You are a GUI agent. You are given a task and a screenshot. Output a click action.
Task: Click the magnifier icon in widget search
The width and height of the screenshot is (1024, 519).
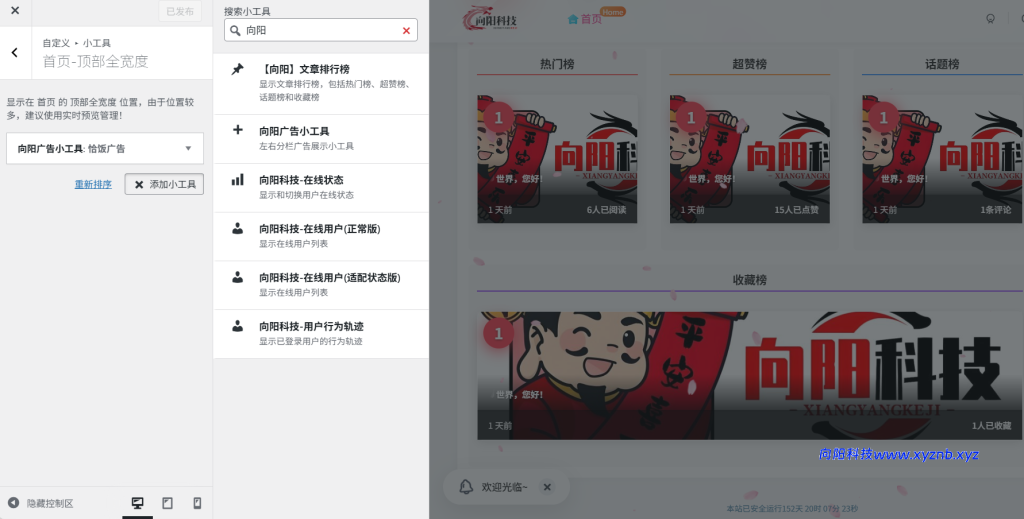tap(235, 30)
